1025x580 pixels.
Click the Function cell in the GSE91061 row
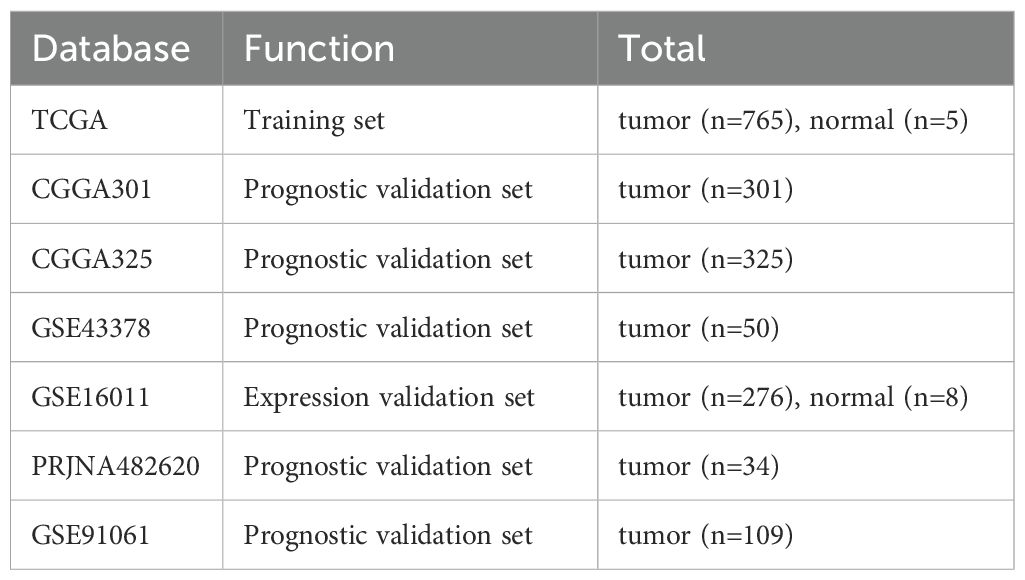point(388,535)
